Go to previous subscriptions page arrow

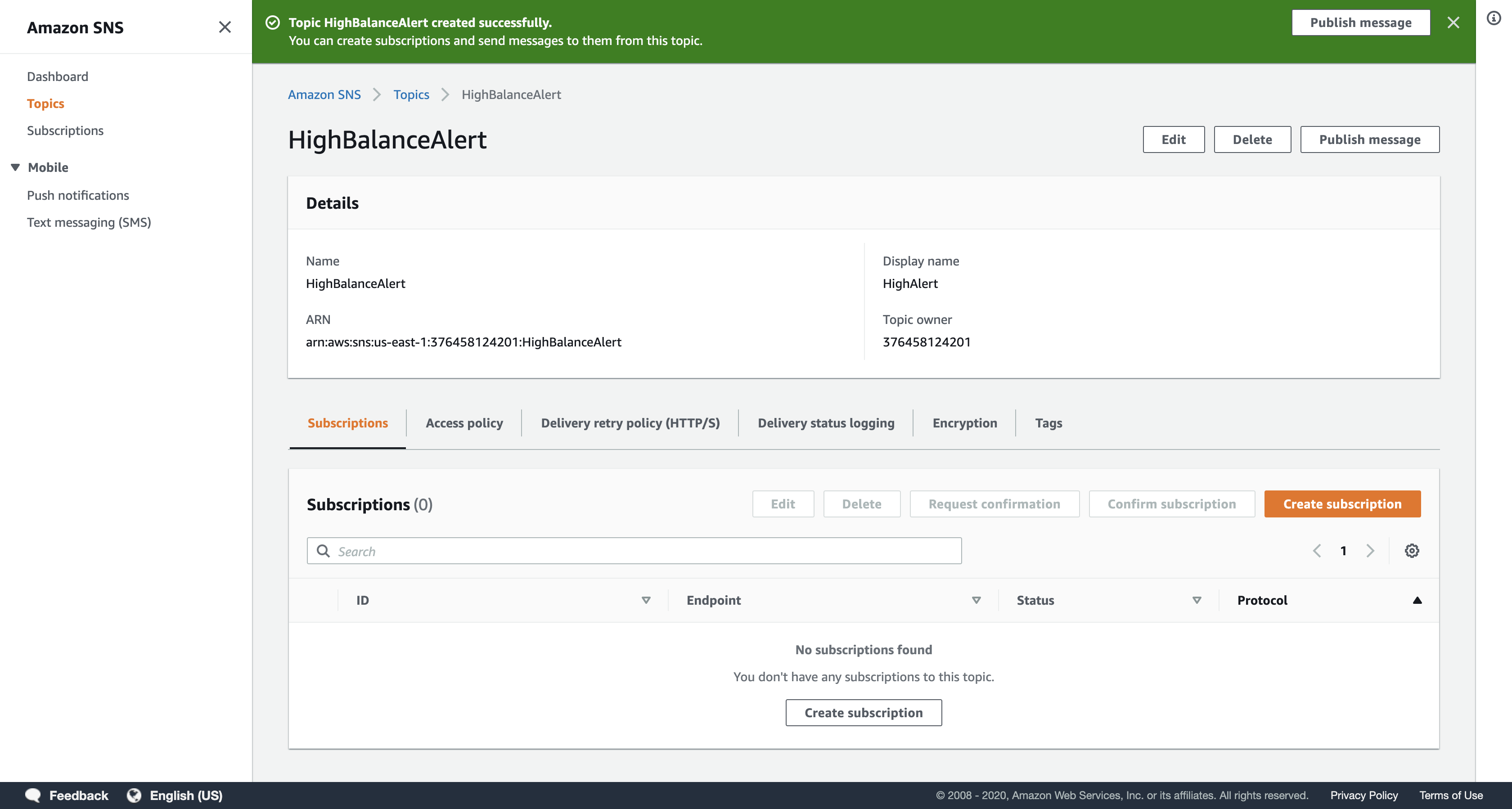pos(1317,551)
